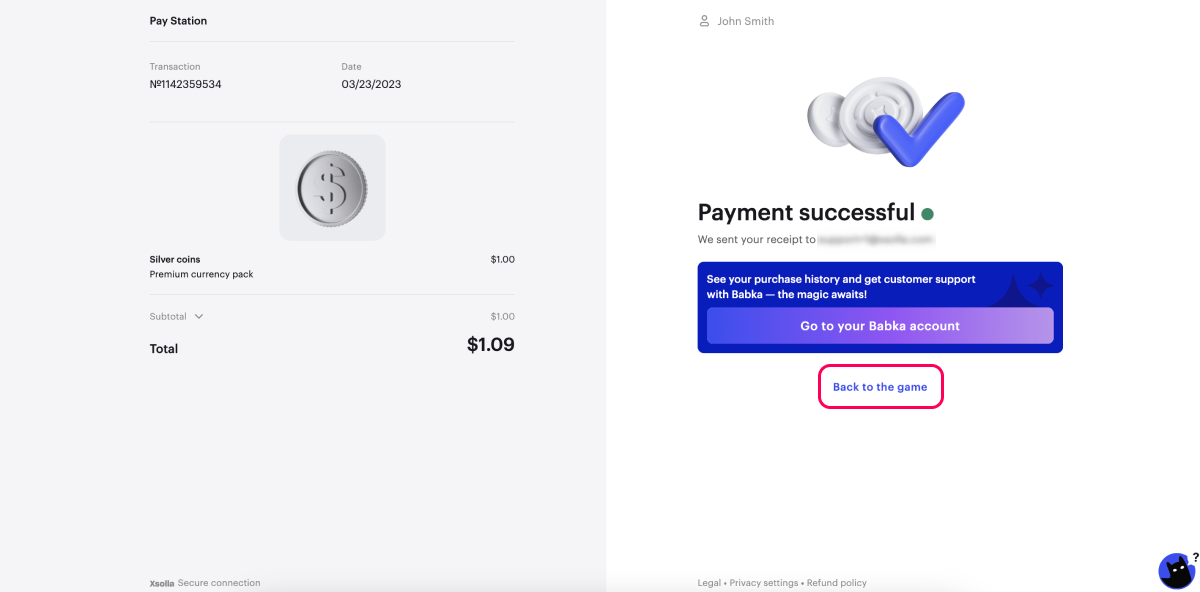
Task: Click the Pay Station header title
Action: click(178, 21)
